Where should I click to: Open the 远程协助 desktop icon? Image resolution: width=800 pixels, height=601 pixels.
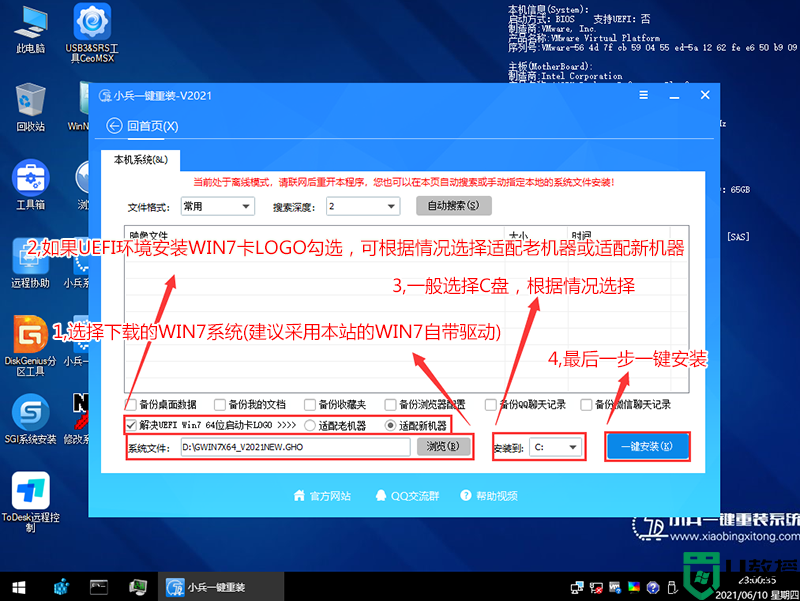click(31, 263)
